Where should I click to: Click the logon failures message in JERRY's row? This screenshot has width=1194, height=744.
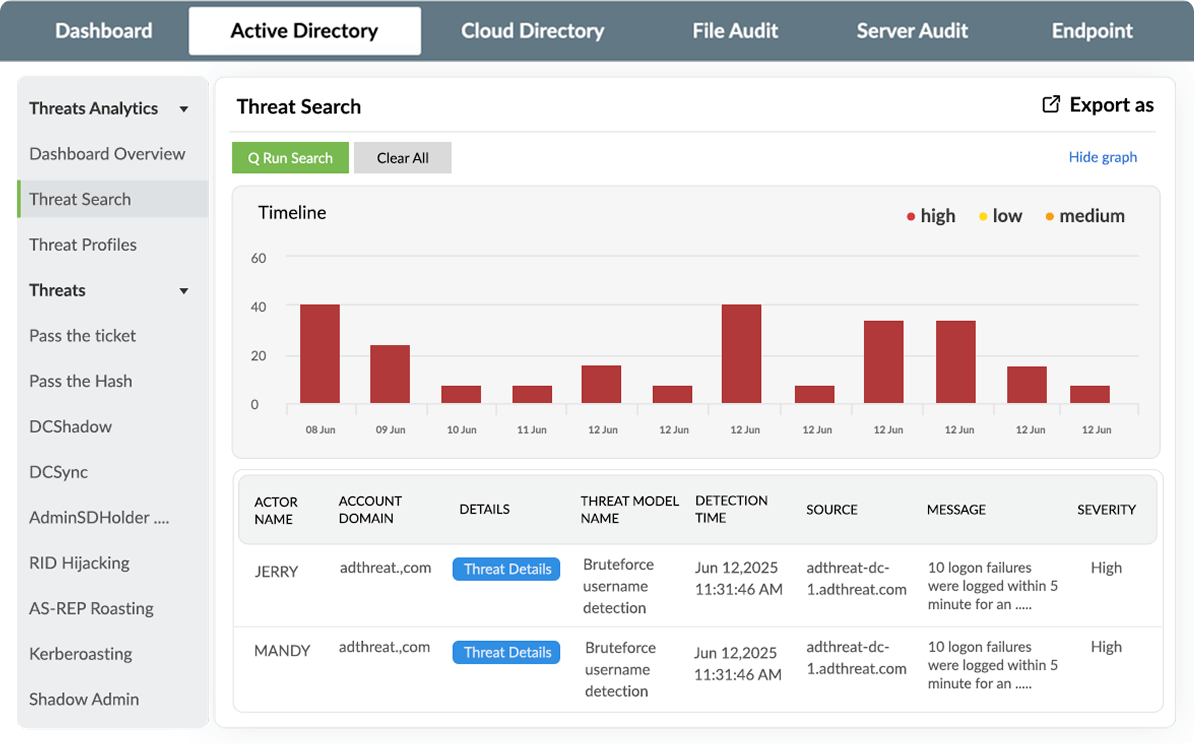tap(992, 586)
